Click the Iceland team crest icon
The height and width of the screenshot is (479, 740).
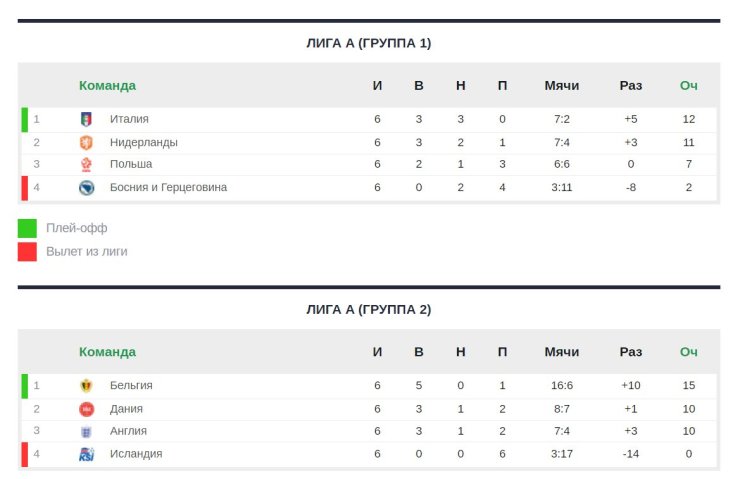pyautogui.click(x=86, y=454)
